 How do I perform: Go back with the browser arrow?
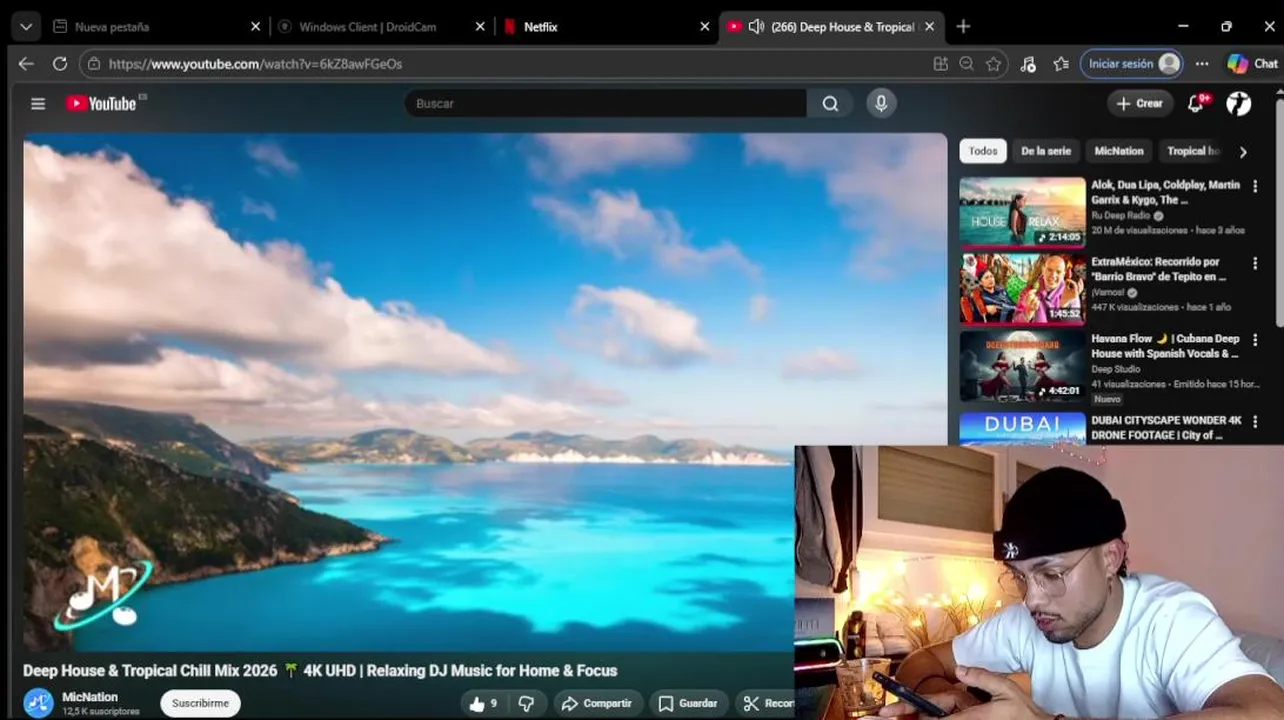coord(26,63)
